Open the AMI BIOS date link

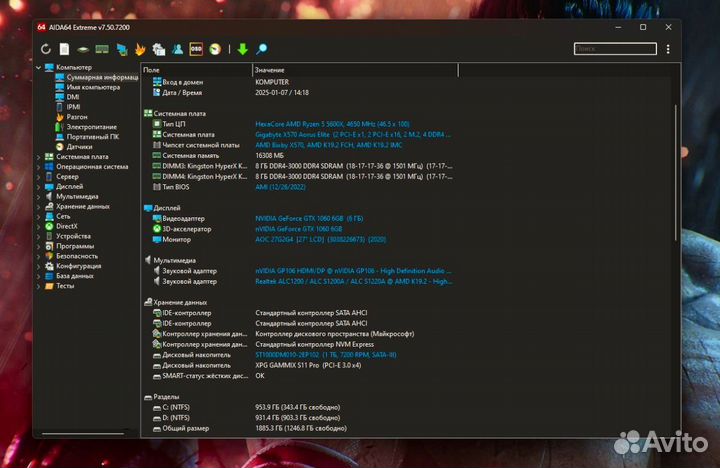(x=280, y=187)
